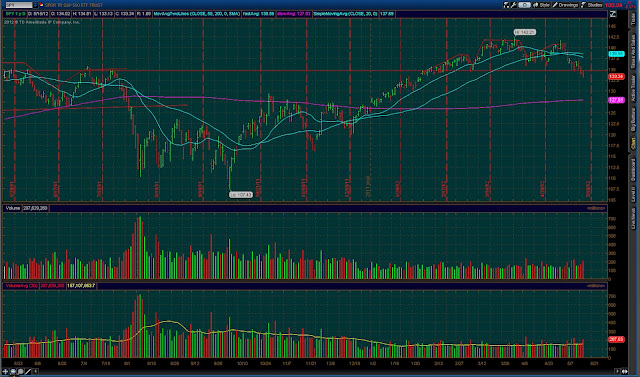640x377 pixels.
Task: Click the double-arrow icon at bottom right corner
Action: point(625,371)
